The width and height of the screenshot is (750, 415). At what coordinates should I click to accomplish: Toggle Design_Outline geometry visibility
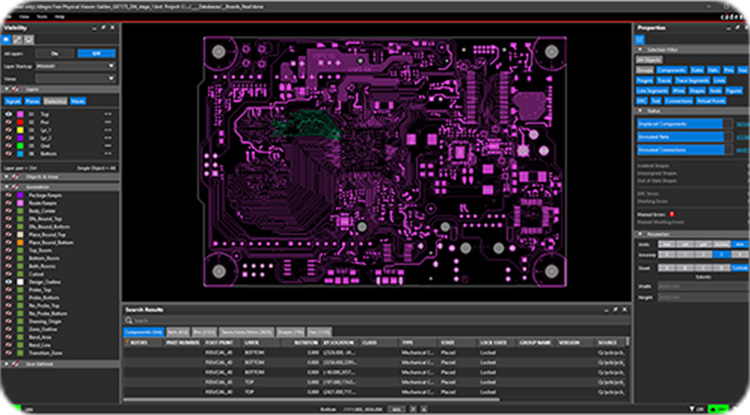9,284
